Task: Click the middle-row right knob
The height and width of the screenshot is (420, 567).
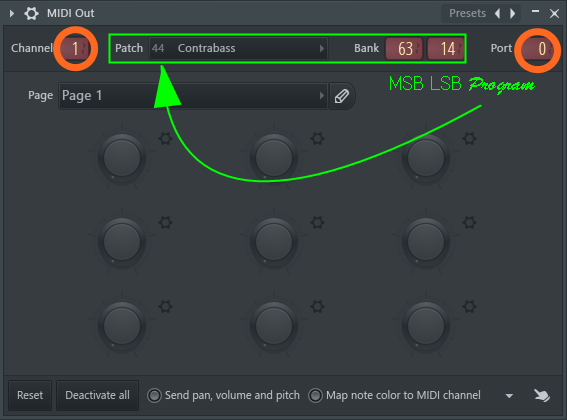Action: (426, 242)
